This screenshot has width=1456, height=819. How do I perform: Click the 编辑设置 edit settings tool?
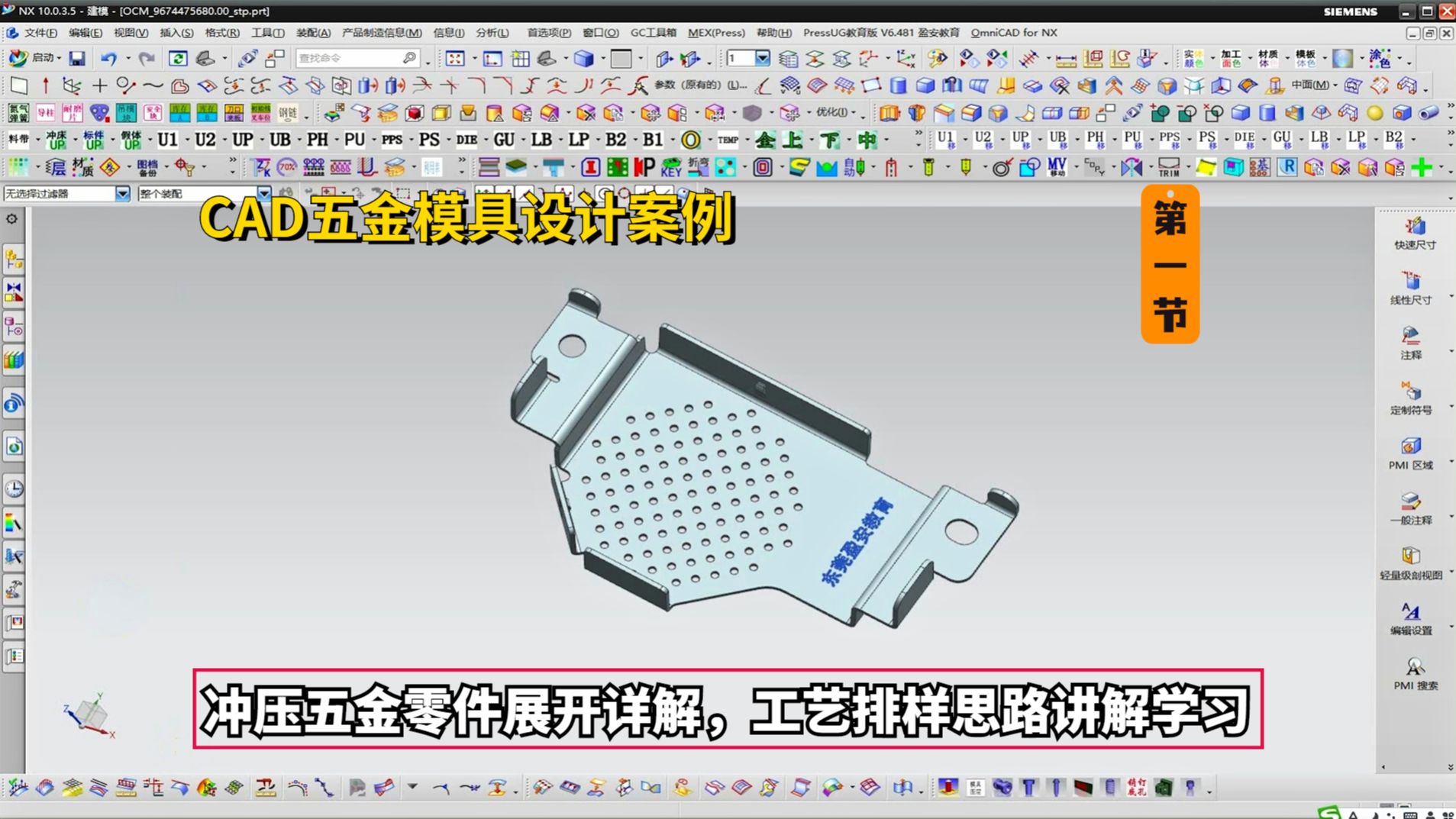tap(1411, 619)
